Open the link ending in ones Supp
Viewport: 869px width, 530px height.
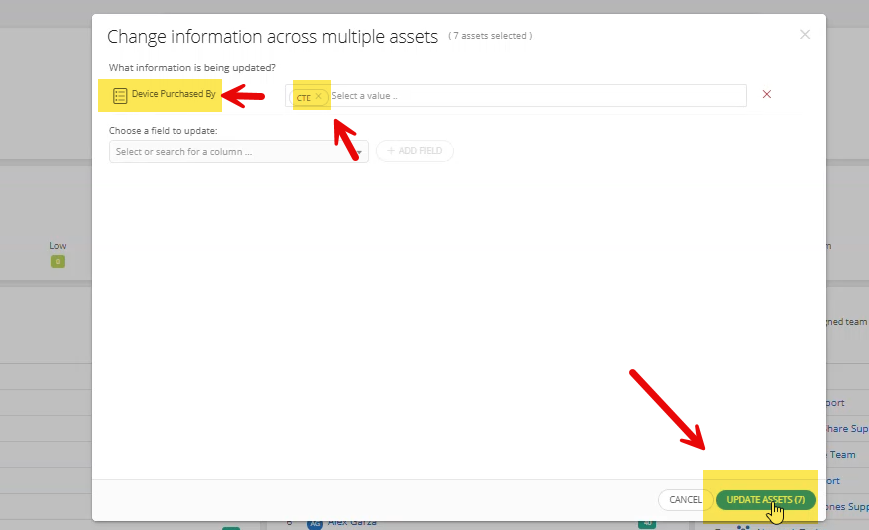pyautogui.click(x=844, y=507)
